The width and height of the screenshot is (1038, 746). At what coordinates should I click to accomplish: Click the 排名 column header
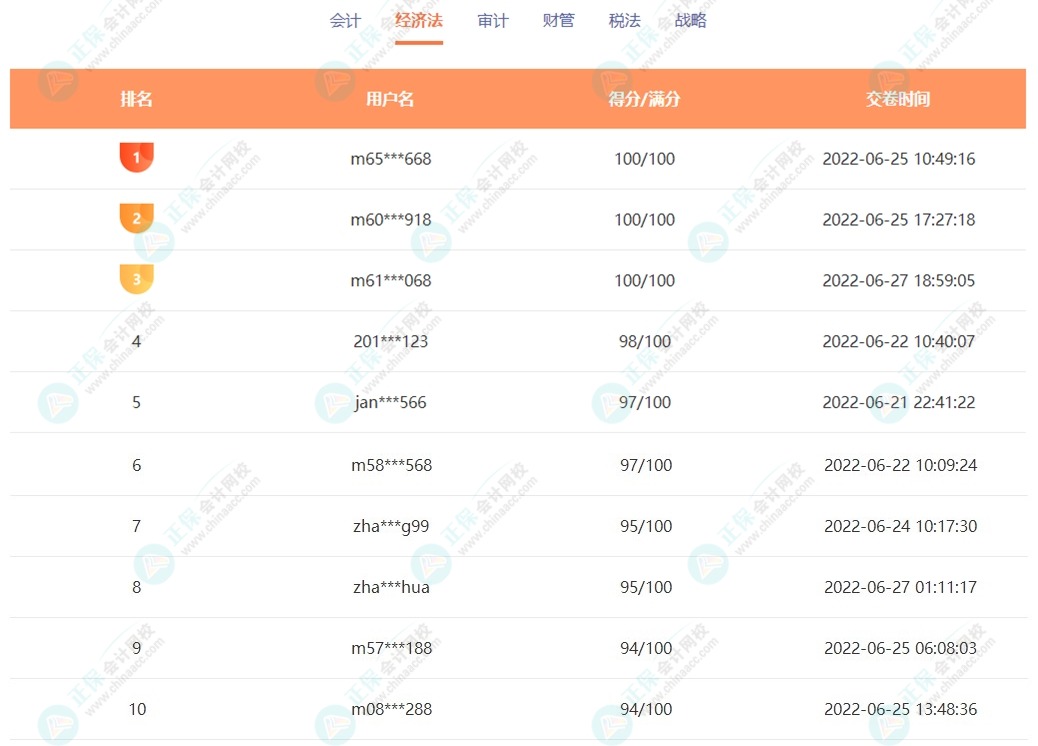pyautogui.click(x=136, y=99)
